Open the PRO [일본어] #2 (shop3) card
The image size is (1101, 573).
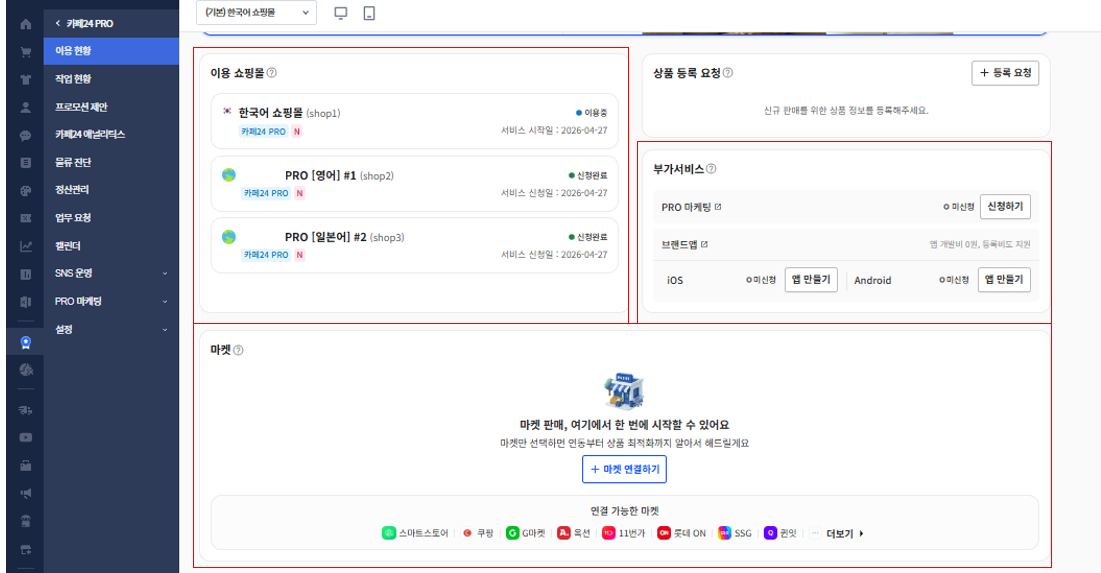[414, 245]
